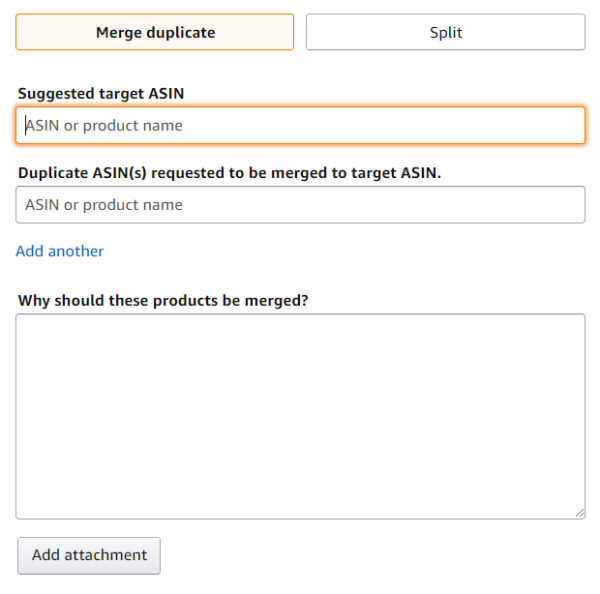The width and height of the screenshot is (600, 594).
Task: Grab the bottom-right resize grip of the text box
Action: pos(579,512)
